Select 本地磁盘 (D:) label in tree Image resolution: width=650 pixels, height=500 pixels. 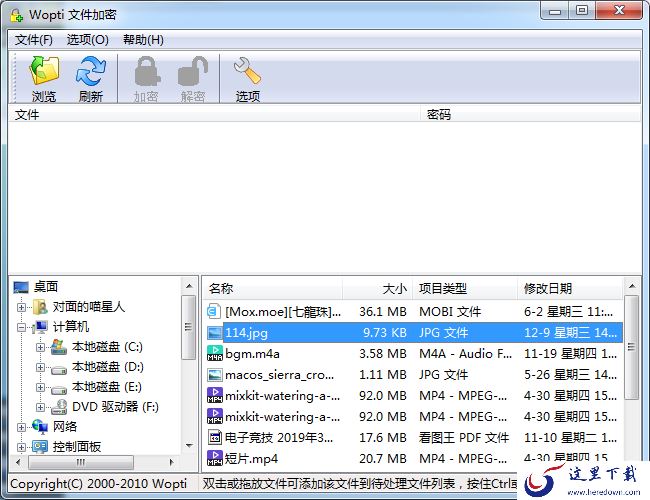tap(108, 367)
